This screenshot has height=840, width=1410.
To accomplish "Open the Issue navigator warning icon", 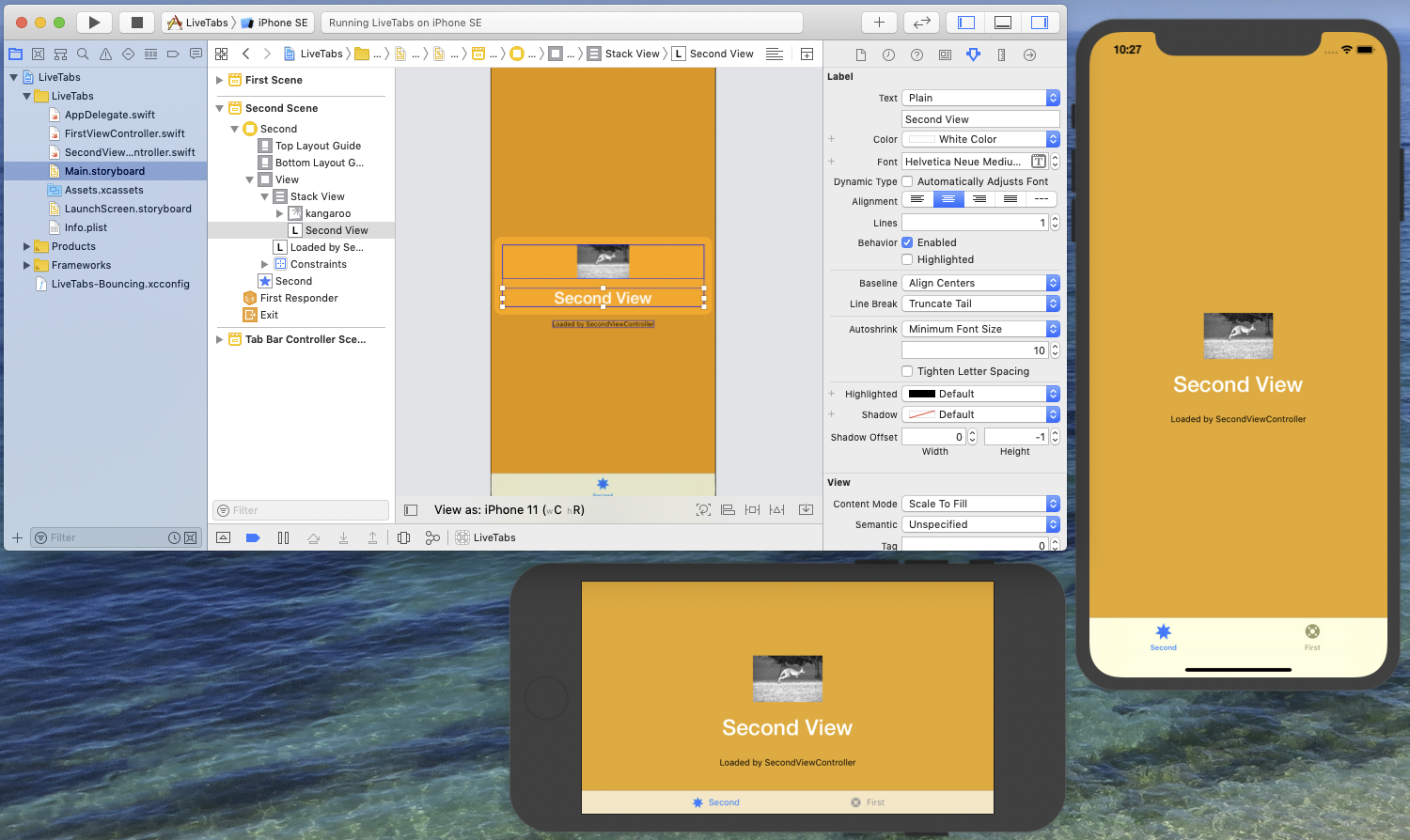I will [x=105, y=54].
